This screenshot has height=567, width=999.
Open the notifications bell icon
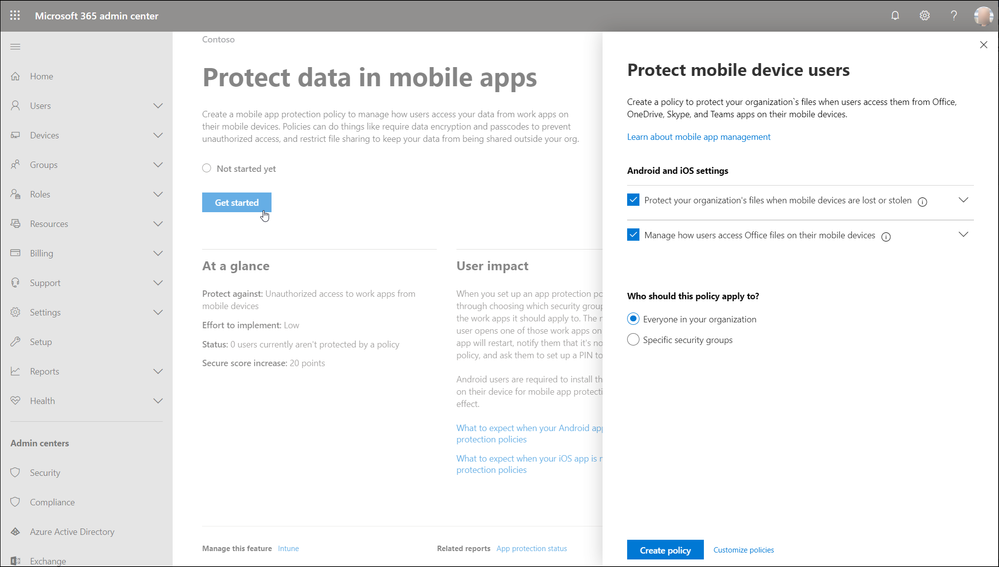pyautogui.click(x=895, y=15)
